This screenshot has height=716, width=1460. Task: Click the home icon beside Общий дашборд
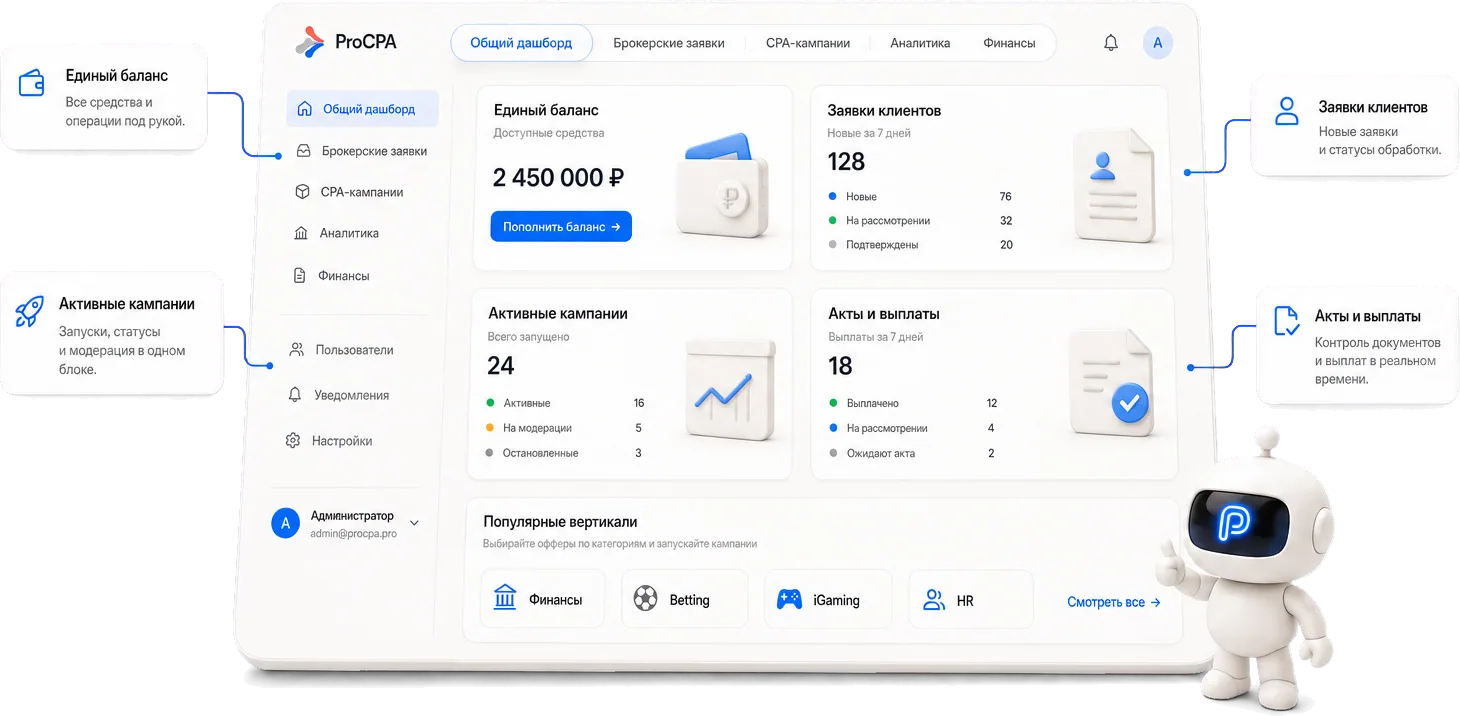305,109
